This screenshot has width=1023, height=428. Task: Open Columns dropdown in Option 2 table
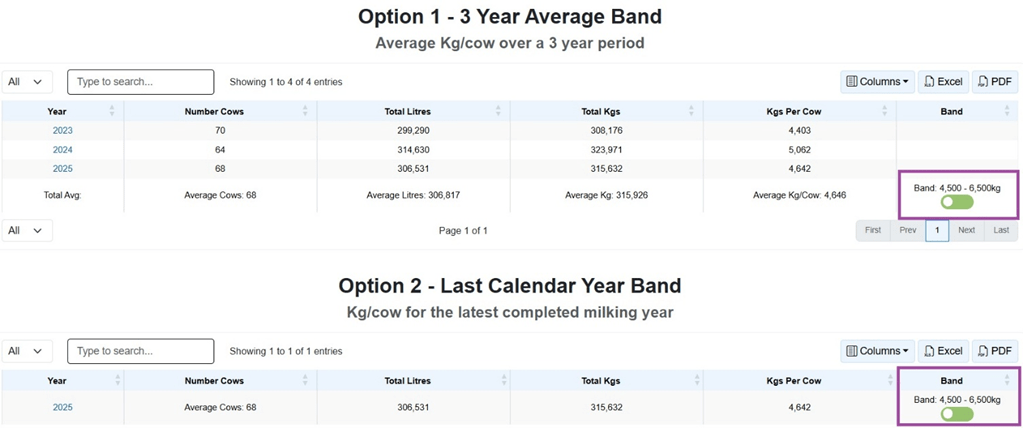(x=877, y=351)
